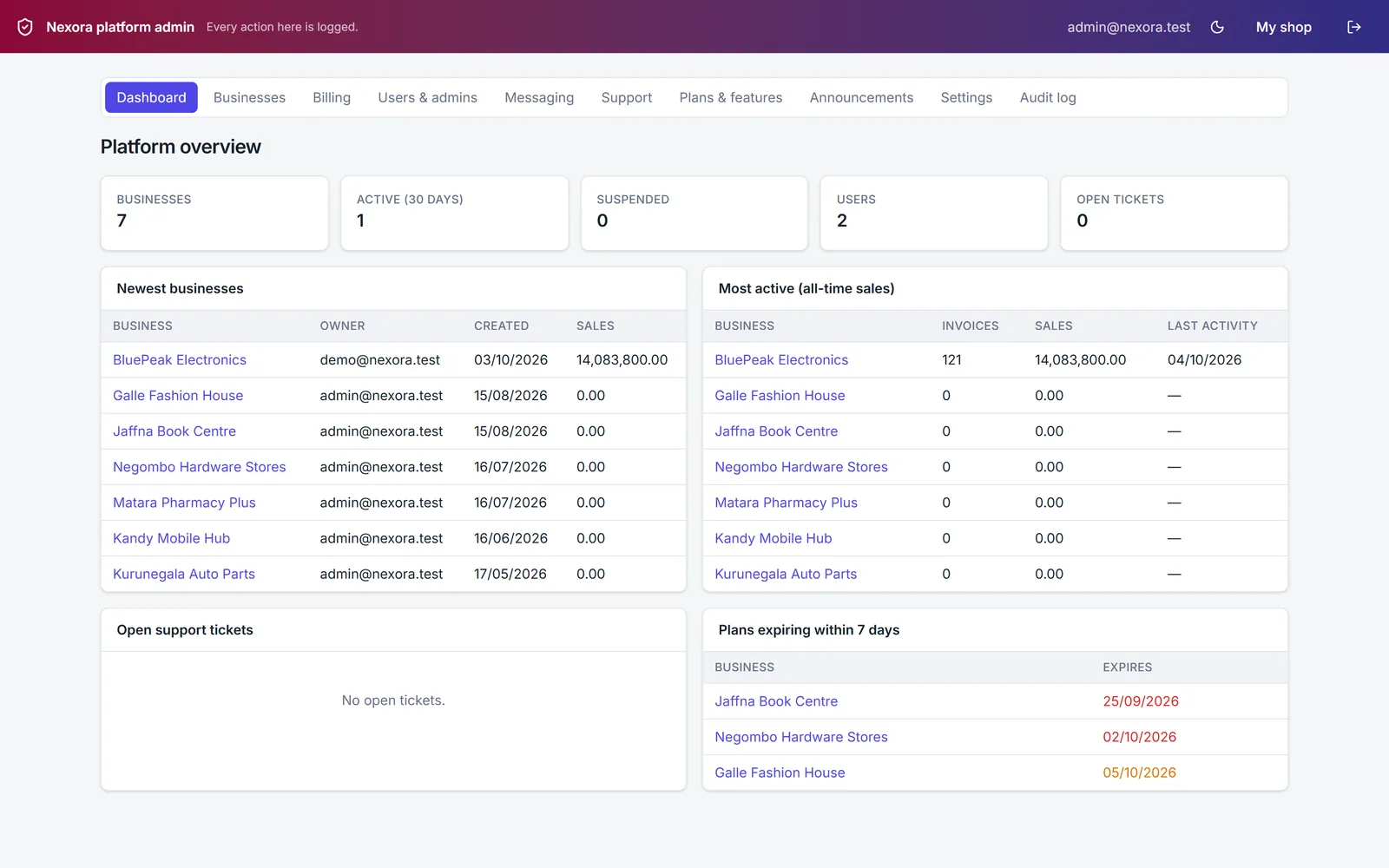
Task: Open the Support tab
Action: pos(626,97)
